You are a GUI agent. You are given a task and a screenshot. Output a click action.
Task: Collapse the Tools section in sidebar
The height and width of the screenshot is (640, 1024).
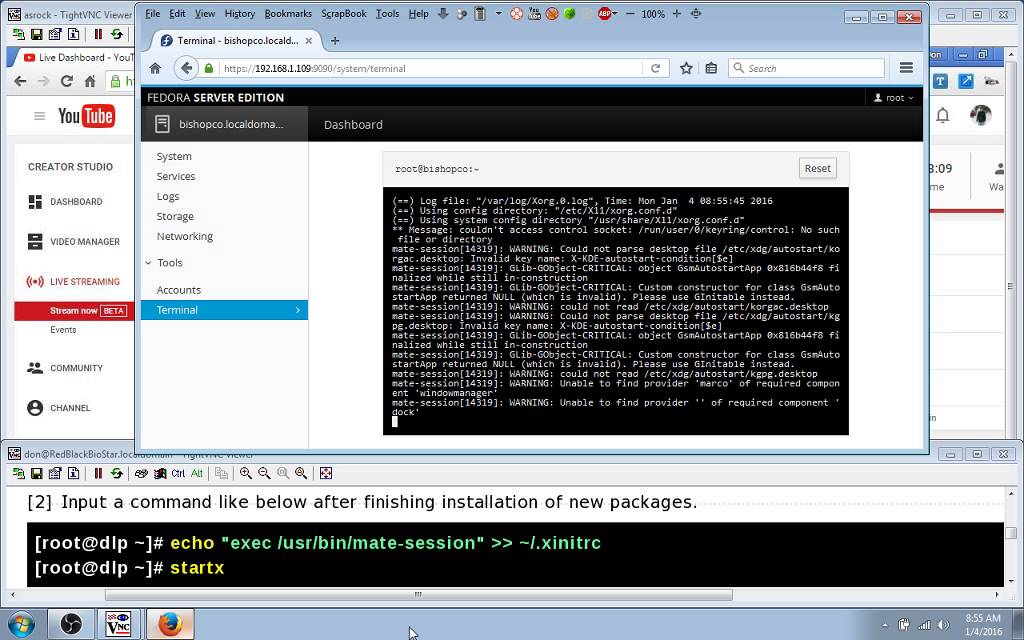(x=149, y=263)
